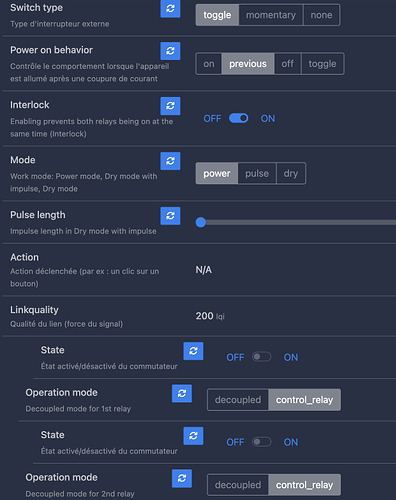The width and height of the screenshot is (396, 500).
Task: Refresh the first relay State
Action: point(193,351)
